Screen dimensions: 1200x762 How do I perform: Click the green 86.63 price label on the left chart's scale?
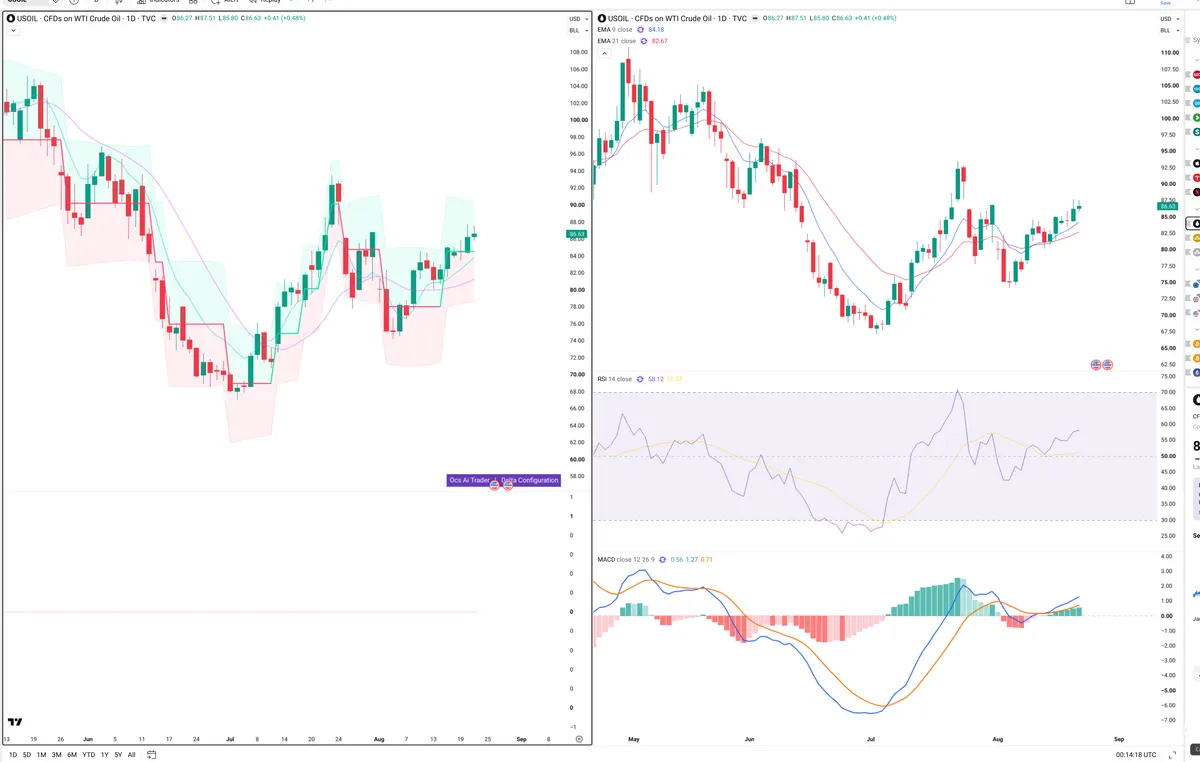pyautogui.click(x=576, y=234)
